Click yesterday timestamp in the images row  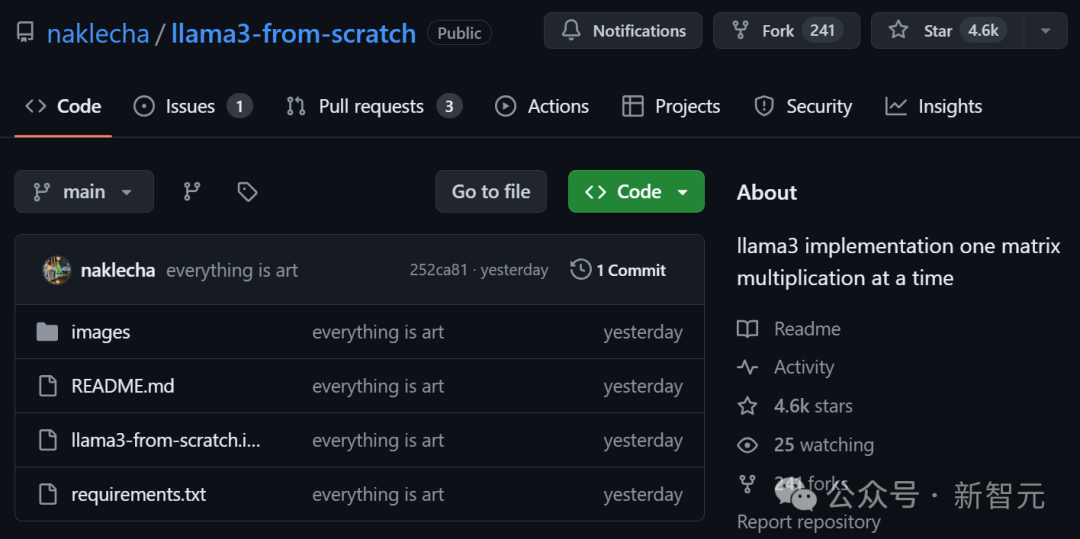pyautogui.click(x=643, y=332)
